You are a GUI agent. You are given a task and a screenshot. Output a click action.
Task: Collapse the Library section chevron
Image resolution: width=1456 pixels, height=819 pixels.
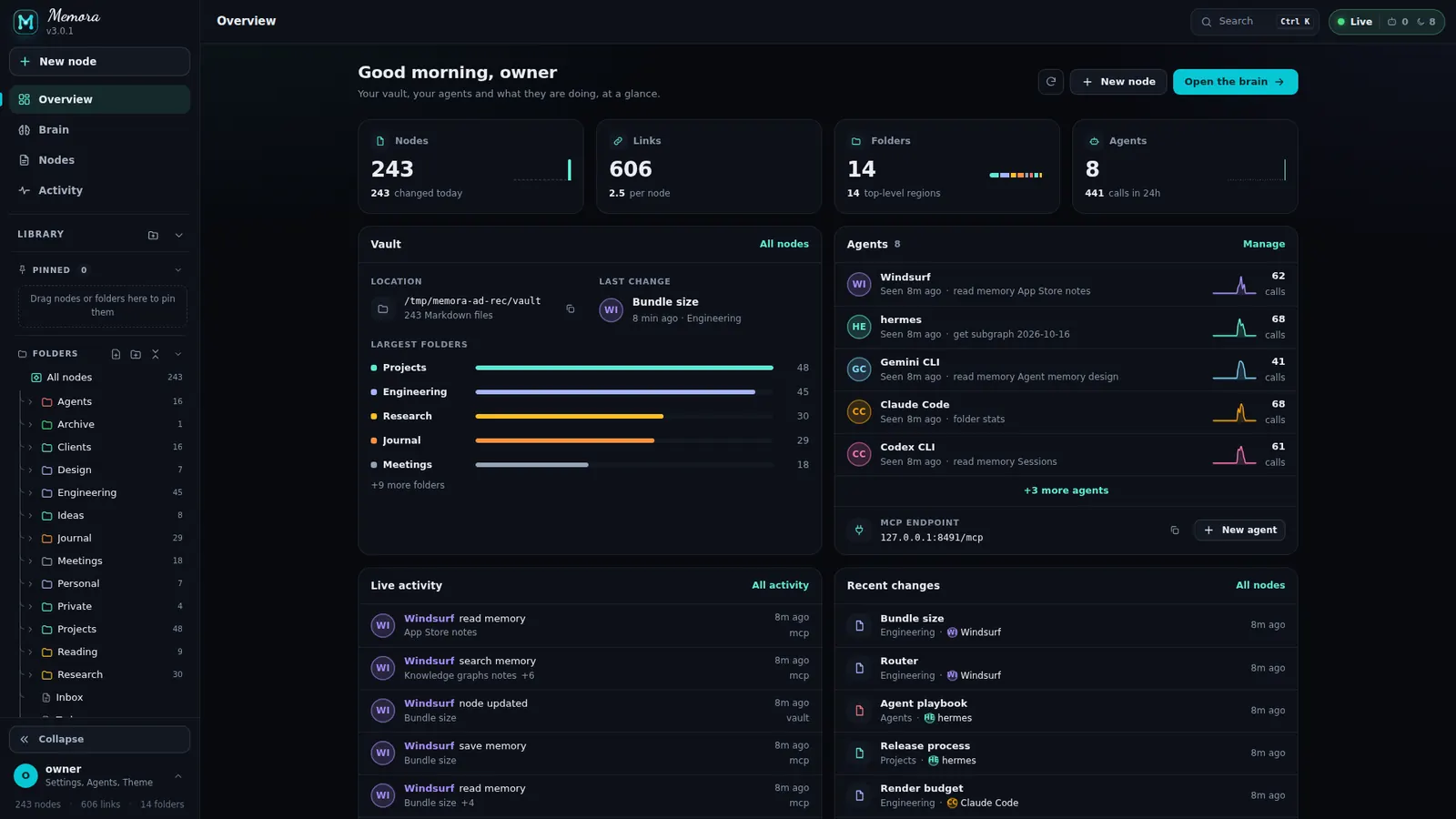coord(178,235)
